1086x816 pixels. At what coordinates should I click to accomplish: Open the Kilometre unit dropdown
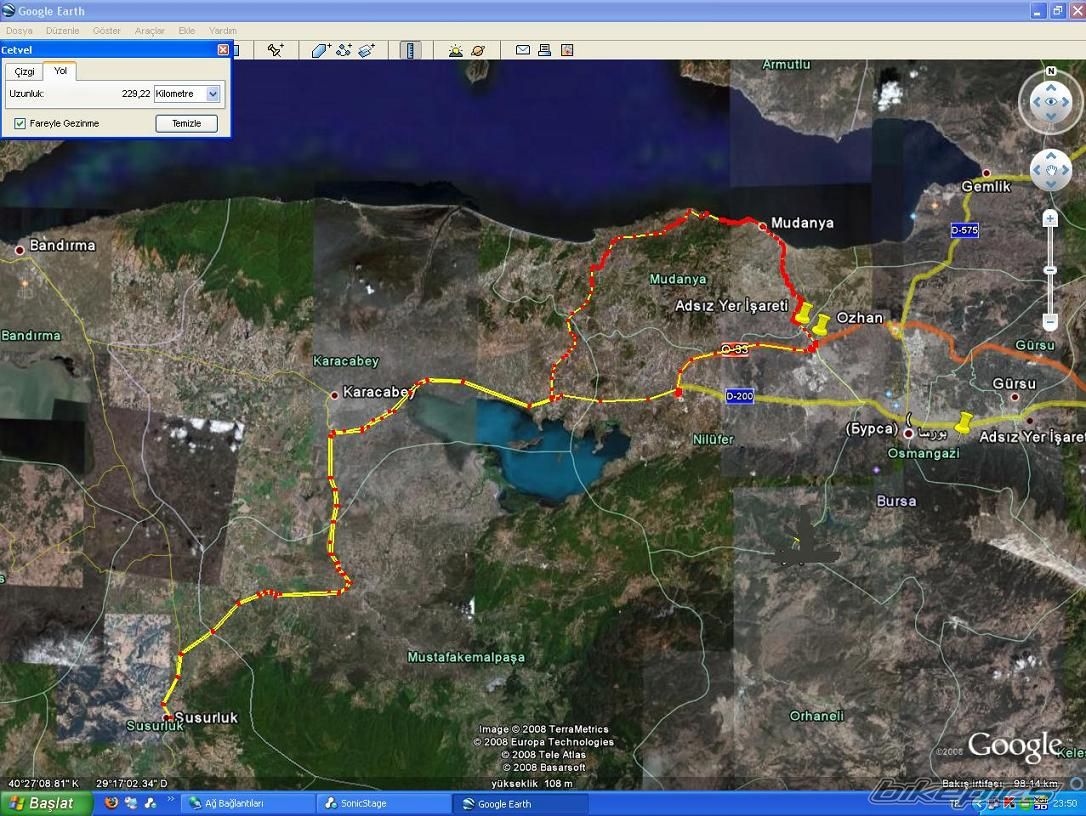213,94
